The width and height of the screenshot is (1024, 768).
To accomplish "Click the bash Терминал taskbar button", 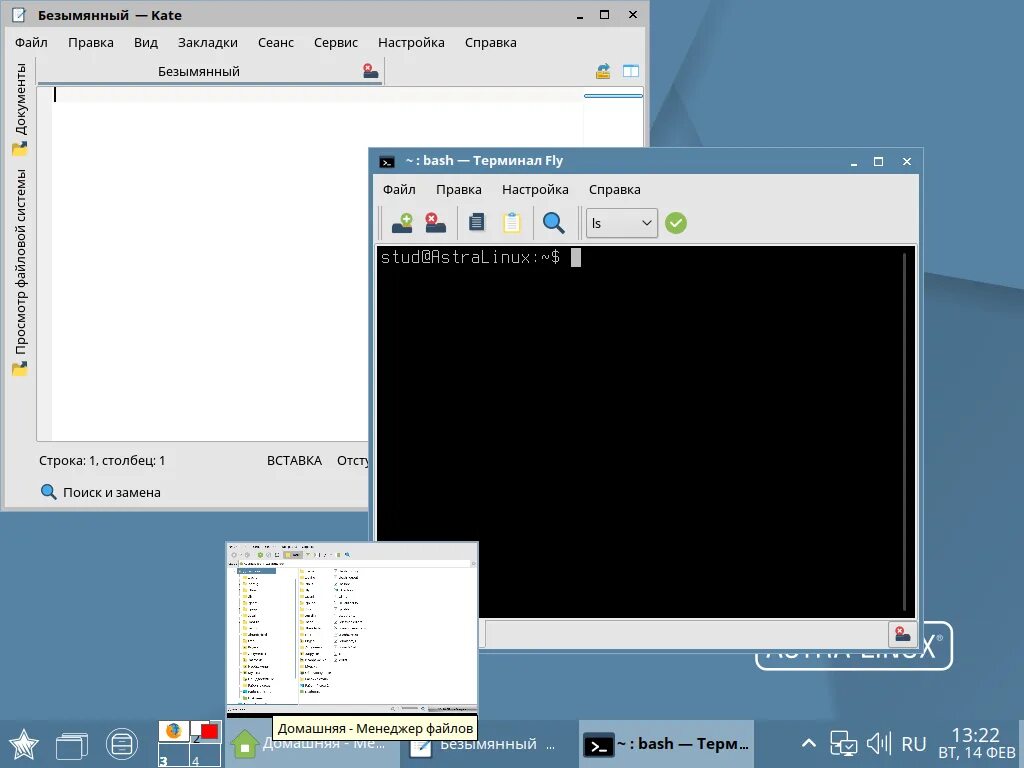I will tap(666, 744).
